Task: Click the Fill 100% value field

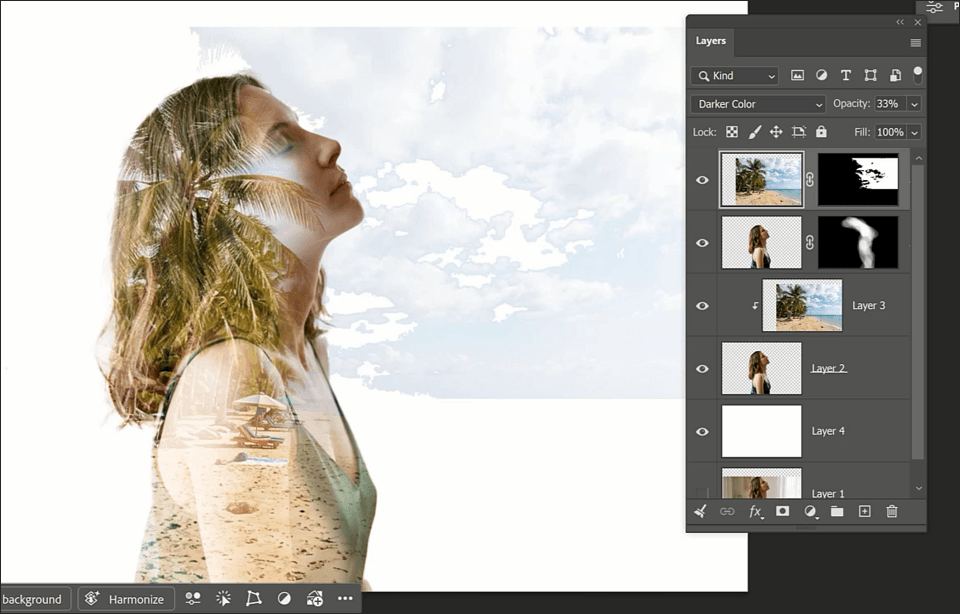Action: pyautogui.click(x=891, y=132)
